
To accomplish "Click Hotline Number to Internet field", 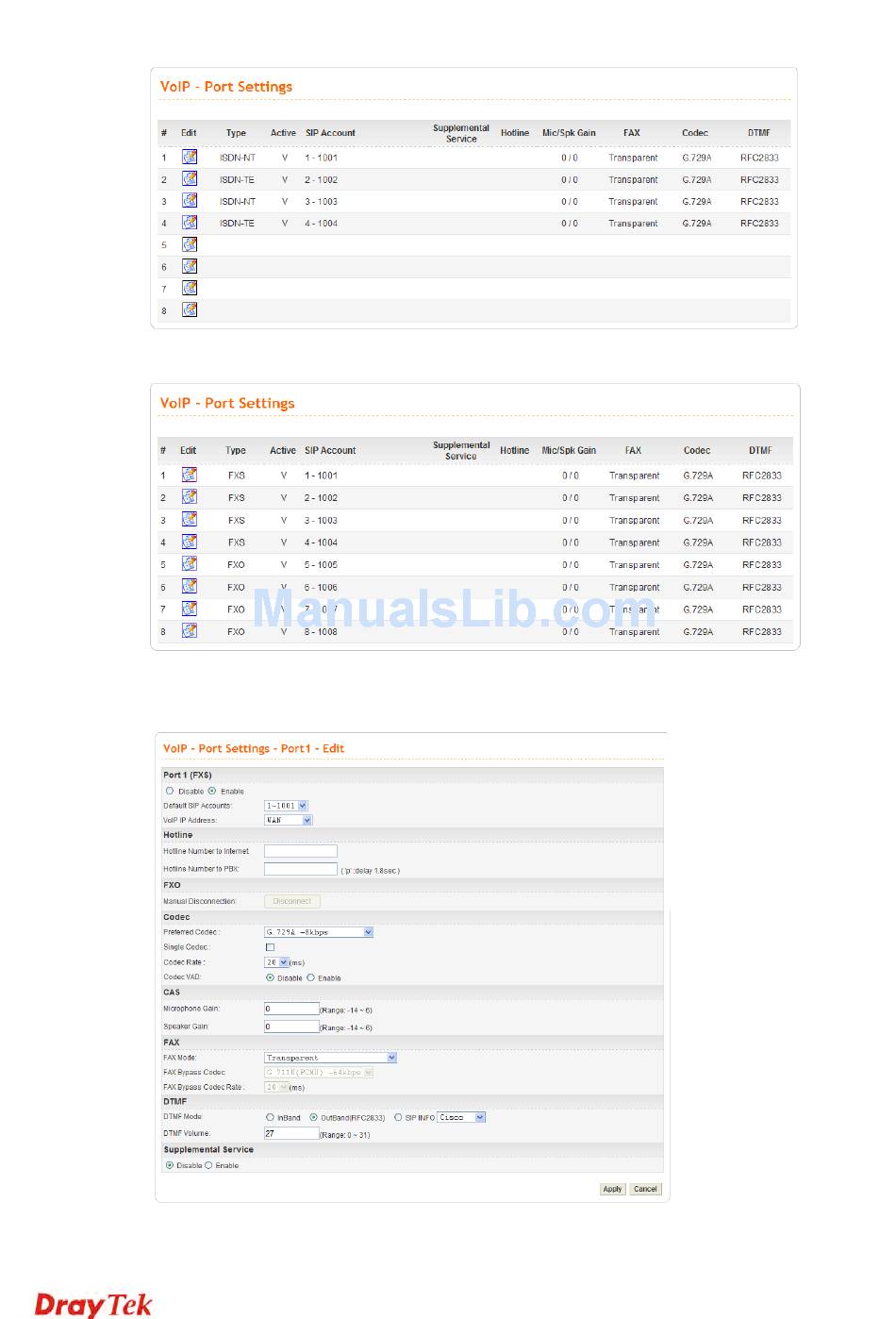I will (300, 851).
